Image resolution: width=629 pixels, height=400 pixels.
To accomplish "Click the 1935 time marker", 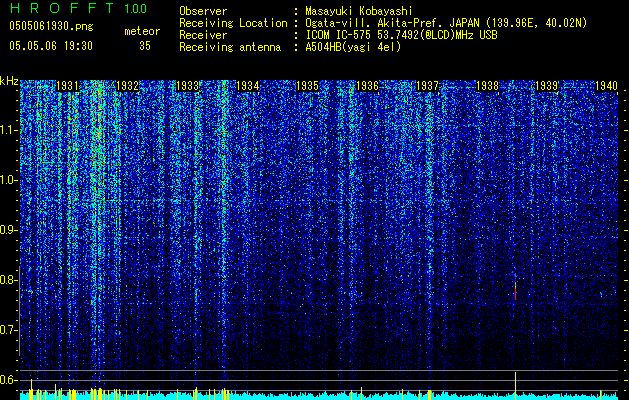I will [x=307, y=86].
